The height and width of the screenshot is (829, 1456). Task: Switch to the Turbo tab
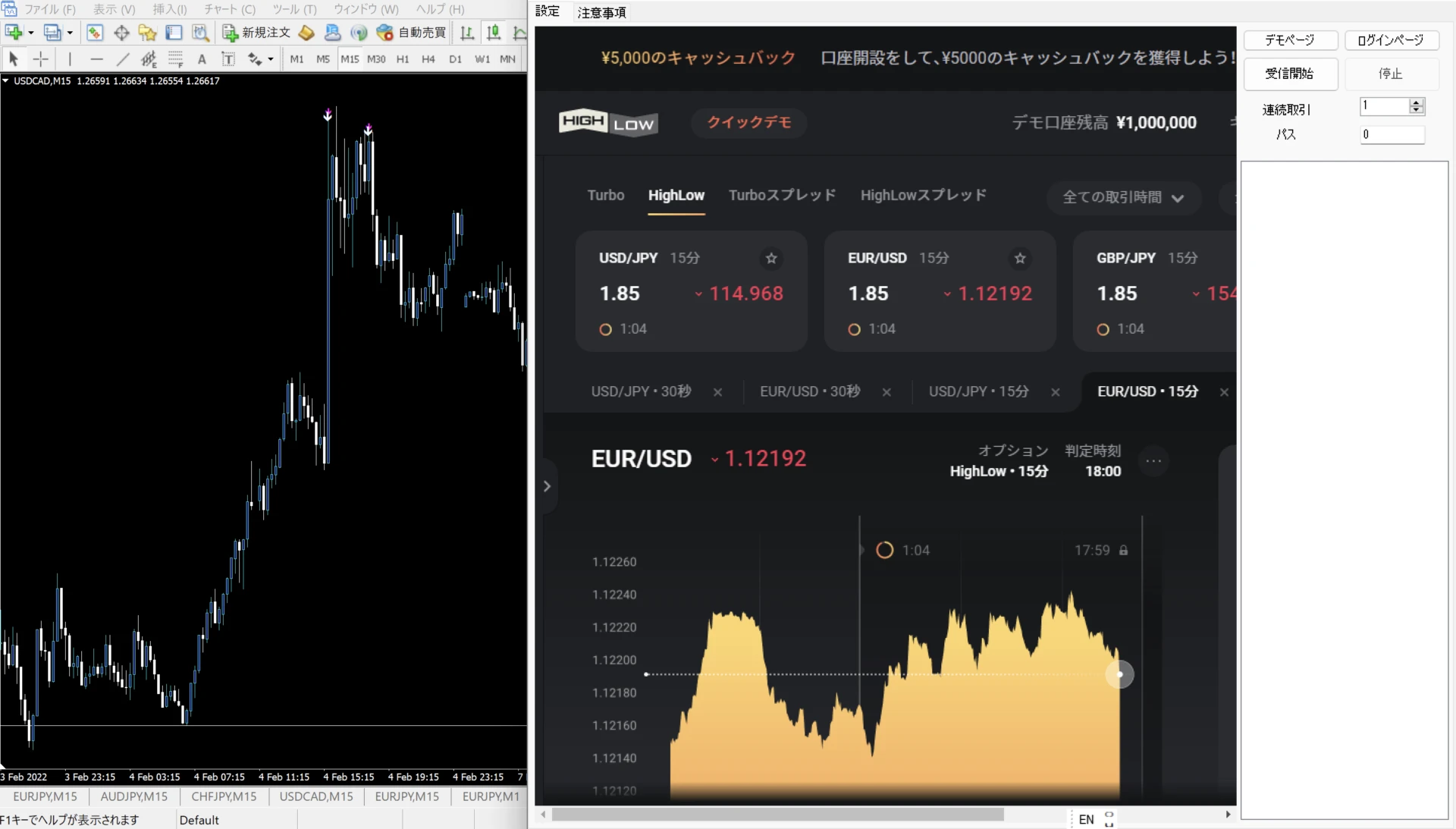[605, 195]
